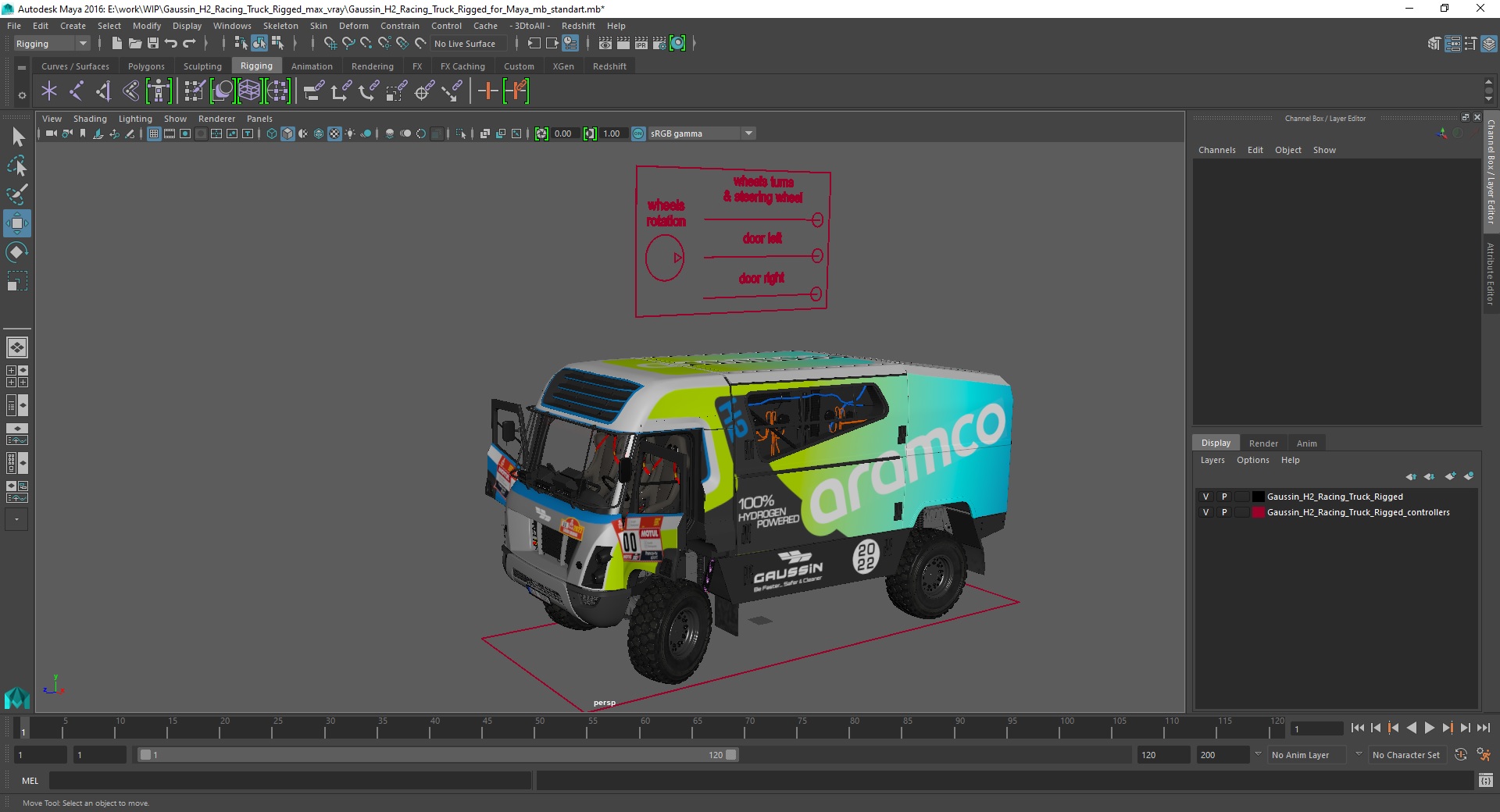Select the Scale tool
The width and height of the screenshot is (1500, 812).
click(17, 281)
